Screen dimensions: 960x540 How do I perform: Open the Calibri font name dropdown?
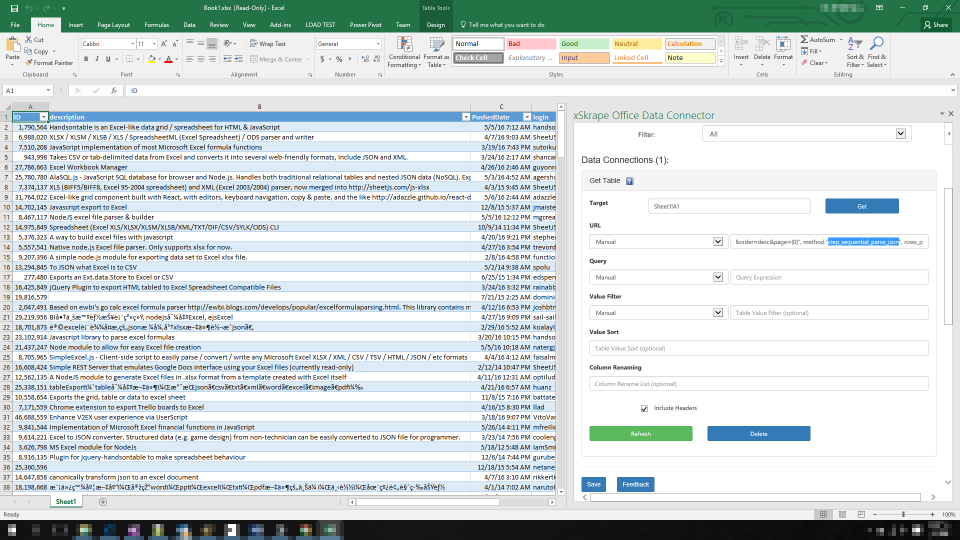click(132, 44)
